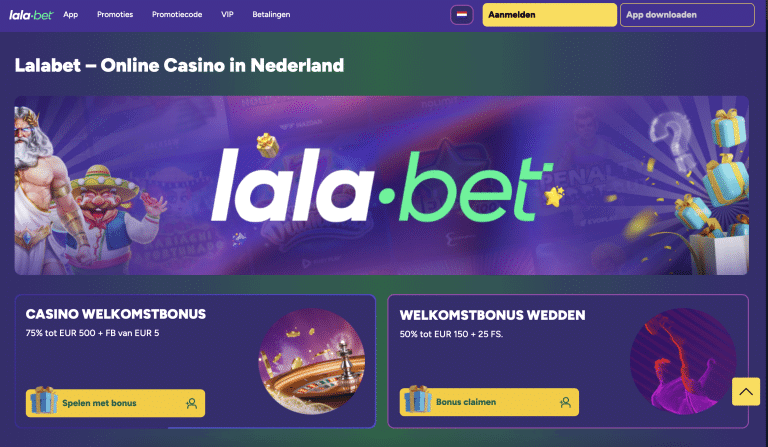The height and width of the screenshot is (447, 768).
Task: Open the App menu item
Action: tap(71, 15)
